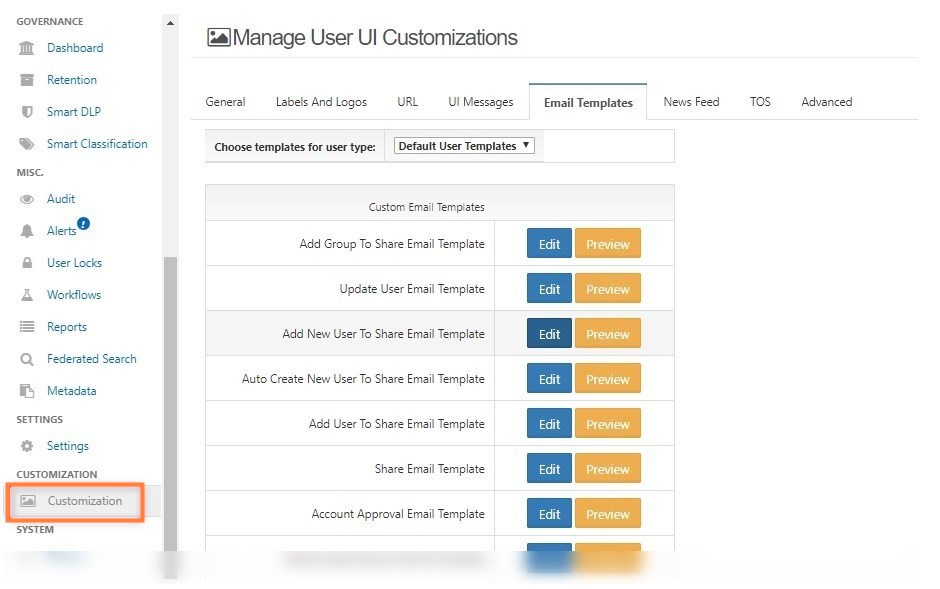The image size is (940, 589).
Task: Select the Audit eye icon
Action: [x=25, y=198]
